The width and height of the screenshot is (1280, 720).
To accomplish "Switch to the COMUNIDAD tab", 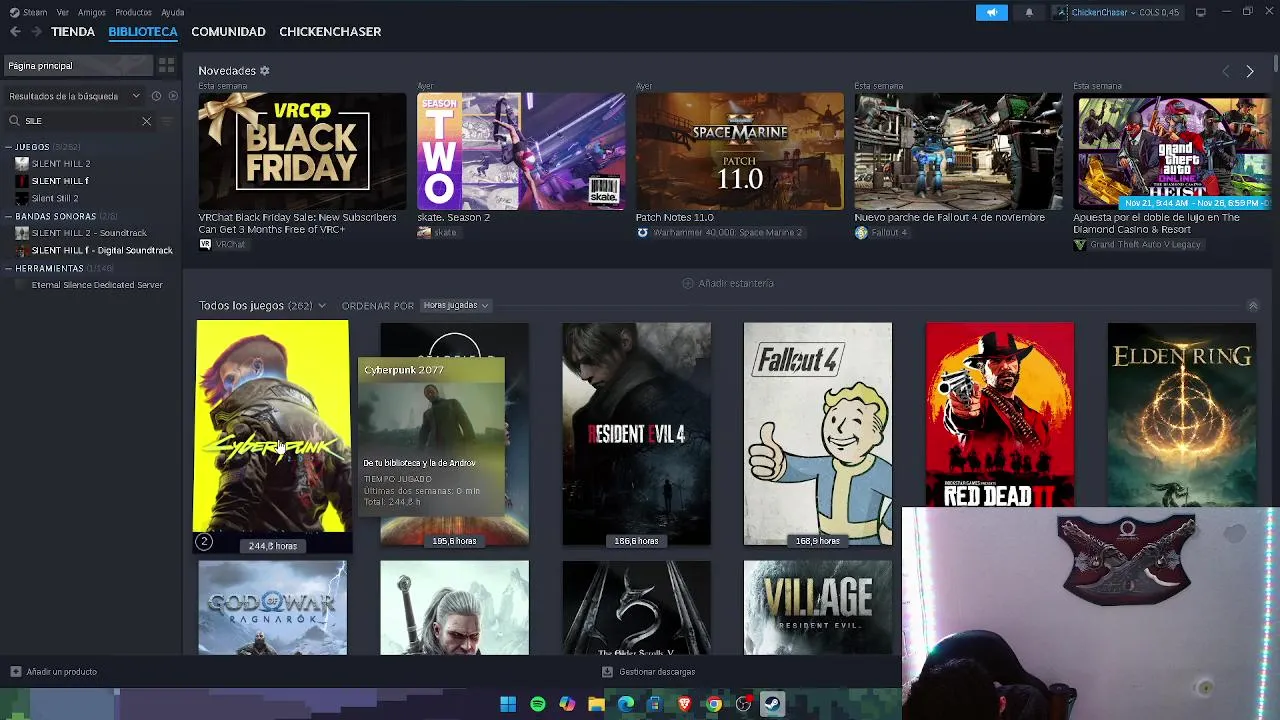I will 228,32.
